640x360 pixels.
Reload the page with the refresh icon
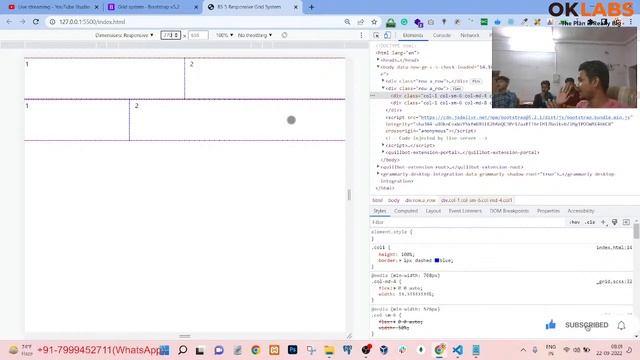[x=36, y=22]
